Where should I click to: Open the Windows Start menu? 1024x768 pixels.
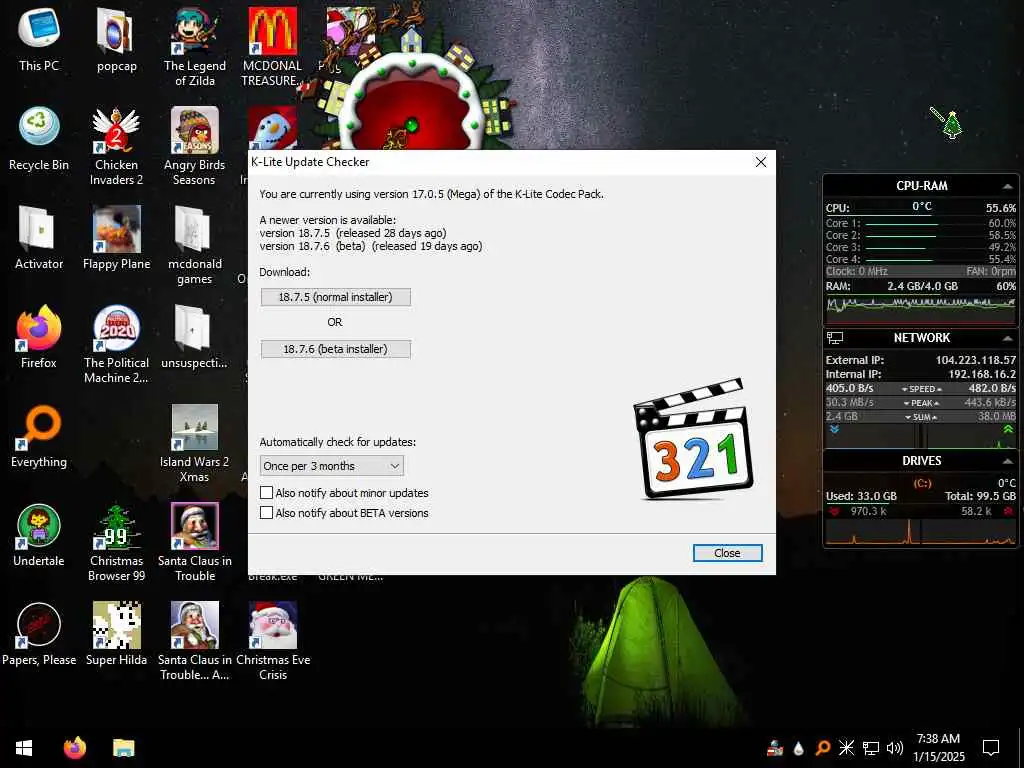24,748
